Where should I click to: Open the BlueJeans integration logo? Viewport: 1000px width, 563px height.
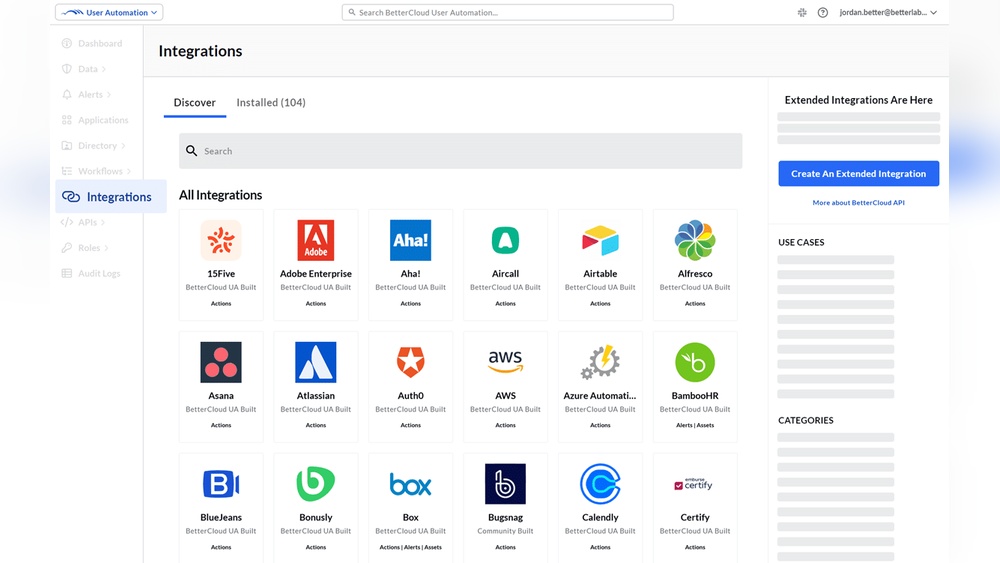pyautogui.click(x=221, y=484)
